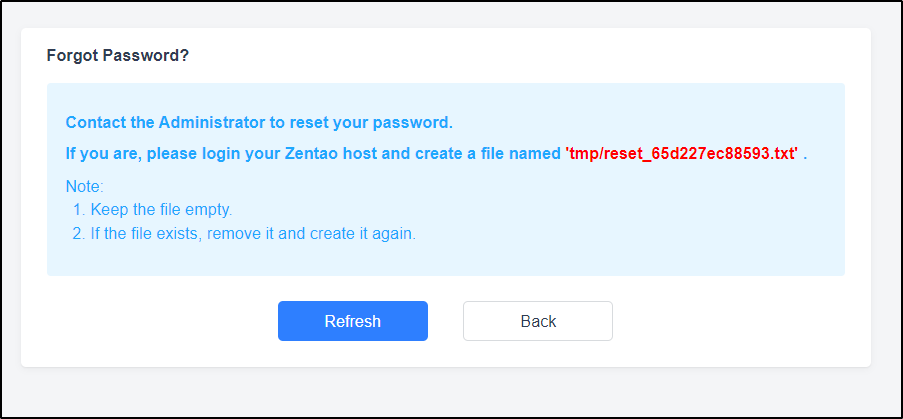This screenshot has width=903, height=419.
Task: Click the 'Note:' label
Action: [x=85, y=186]
